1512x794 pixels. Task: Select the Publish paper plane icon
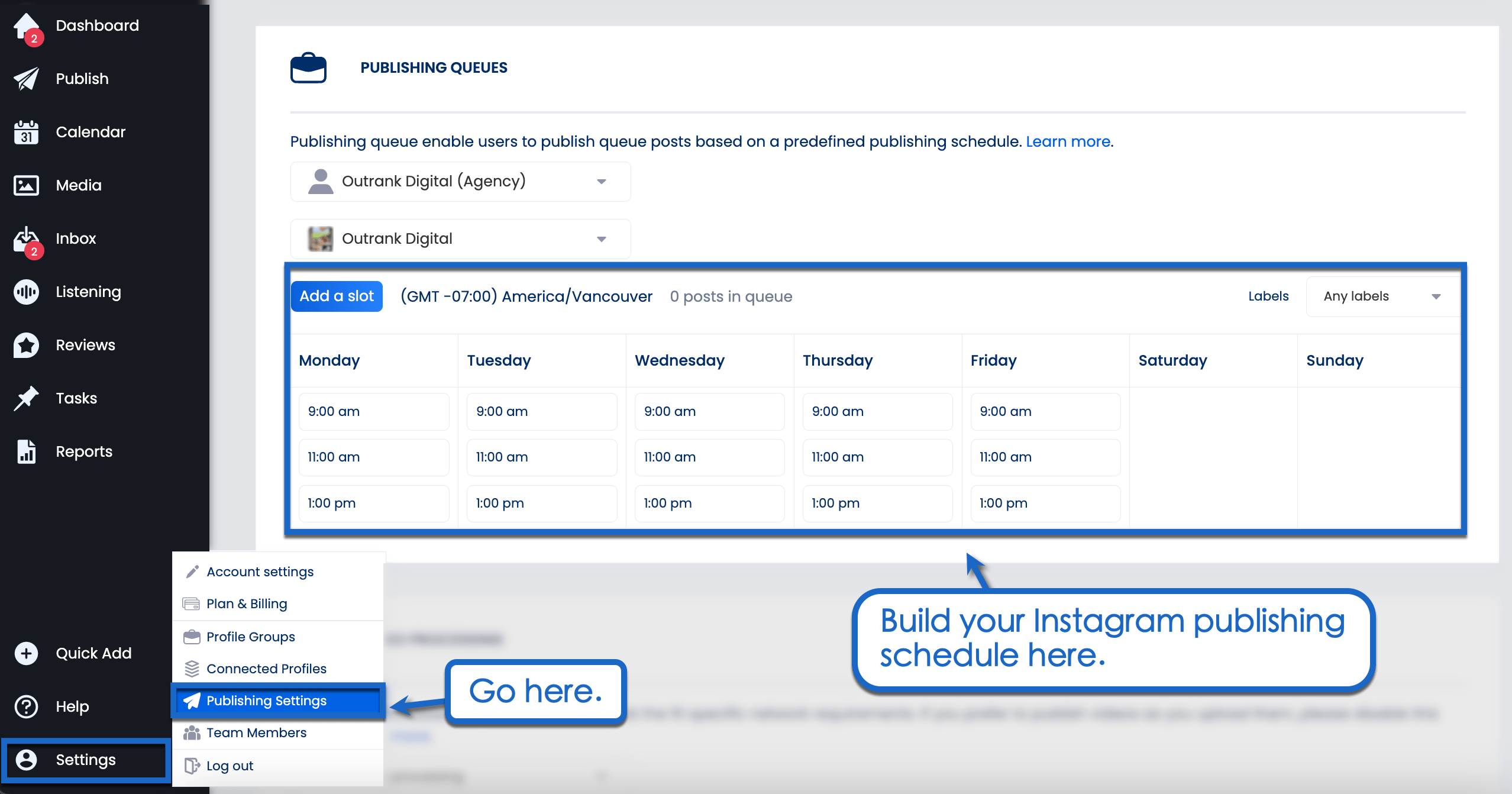pyautogui.click(x=25, y=78)
